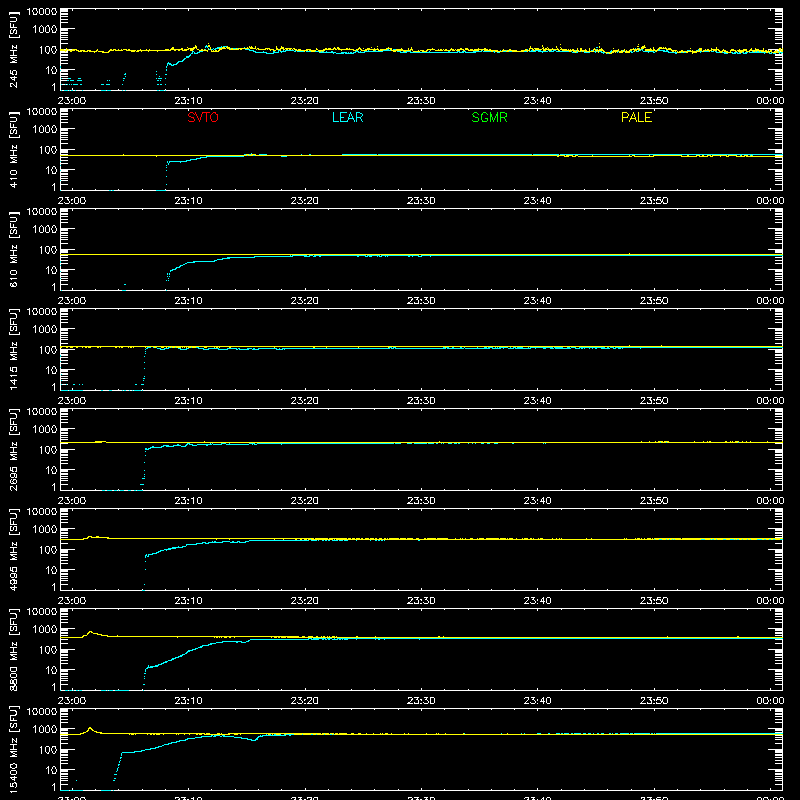Click the red SVTO station legend label
This screenshot has height=800, width=800.
[203, 117]
